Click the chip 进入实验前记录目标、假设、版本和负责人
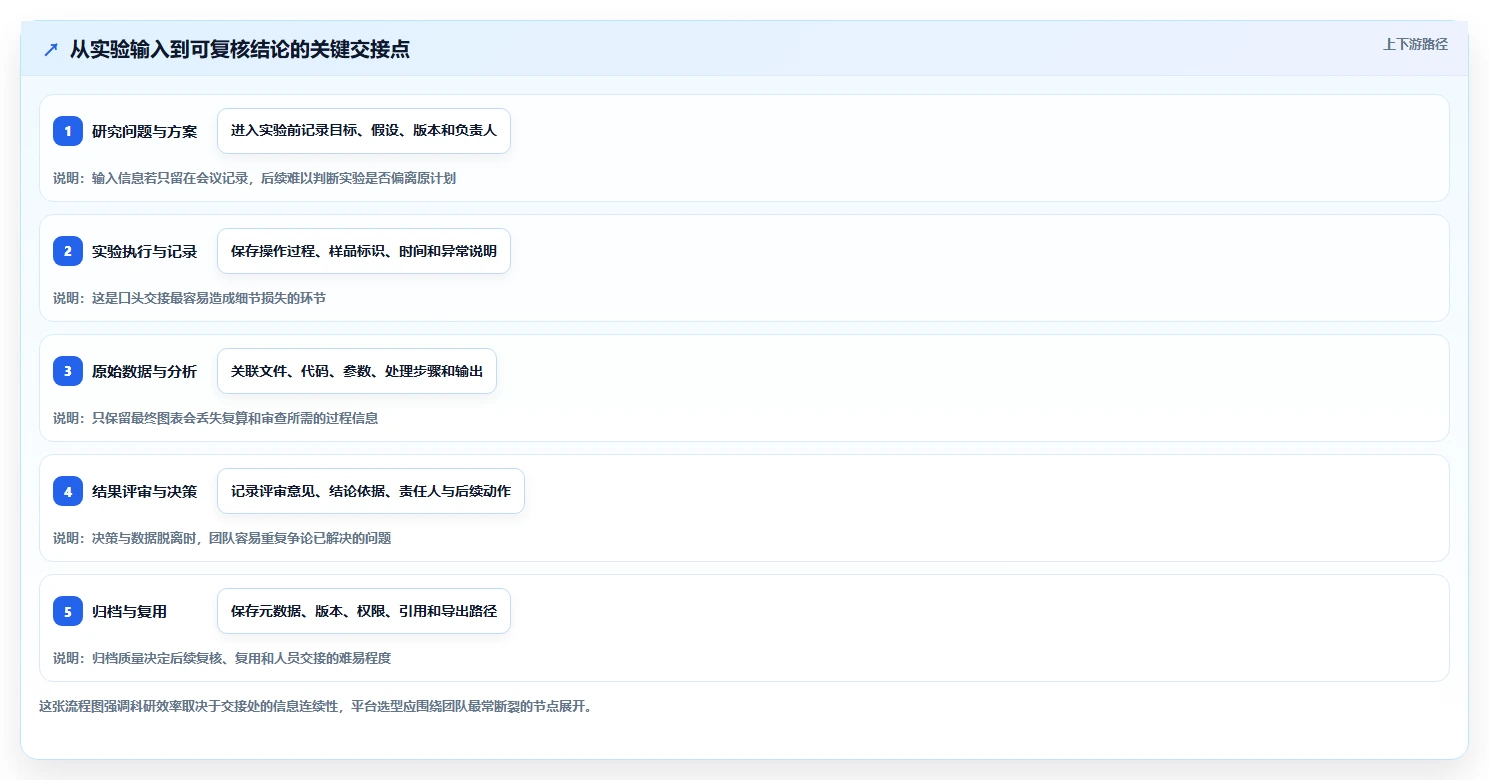Viewport: 1489px width, 780px height. coord(364,131)
